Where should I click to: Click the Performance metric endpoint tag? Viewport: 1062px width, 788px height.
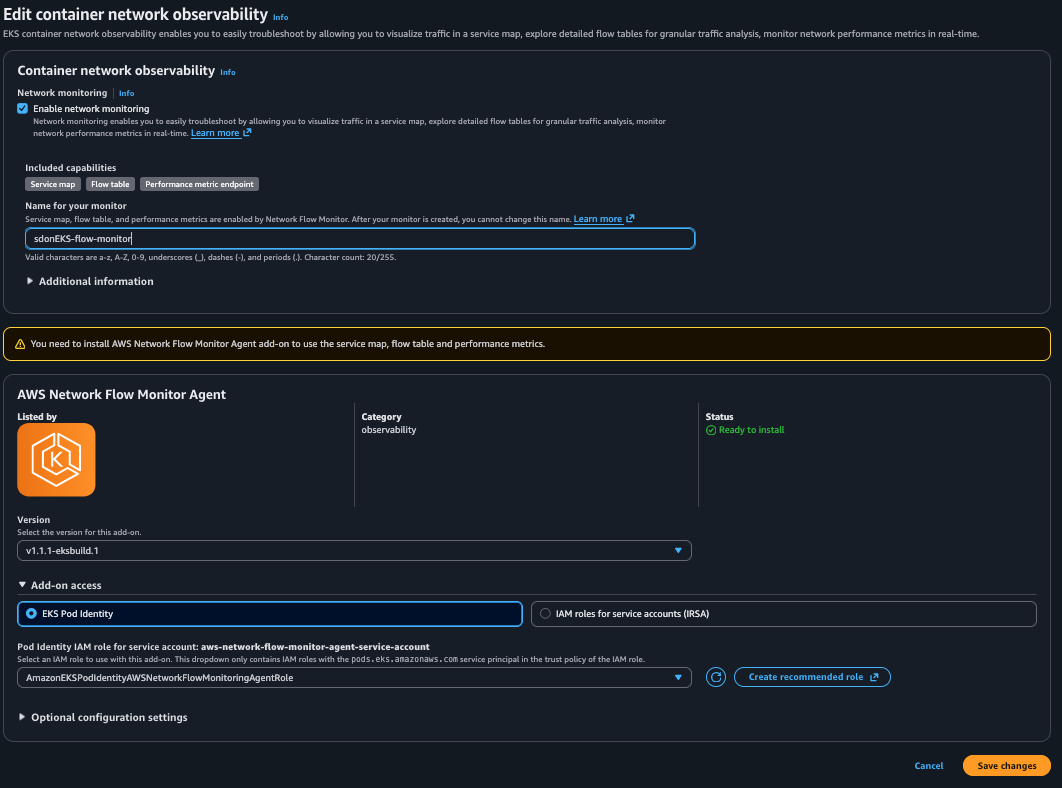199,184
